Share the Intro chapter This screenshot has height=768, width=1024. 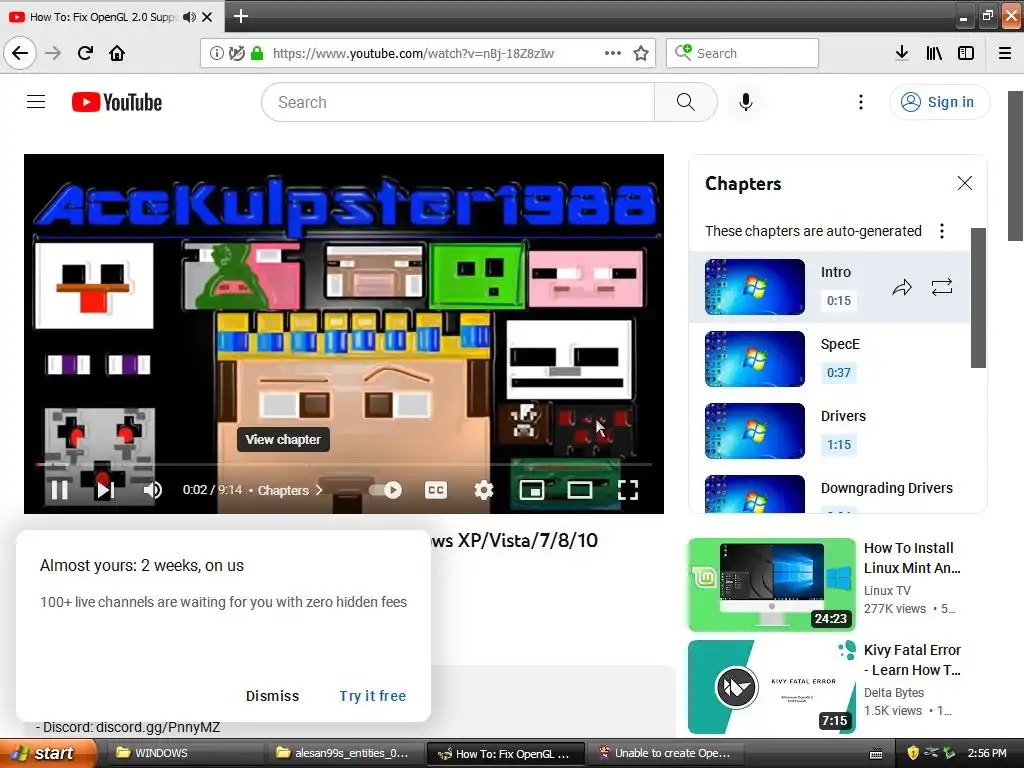[x=902, y=287]
